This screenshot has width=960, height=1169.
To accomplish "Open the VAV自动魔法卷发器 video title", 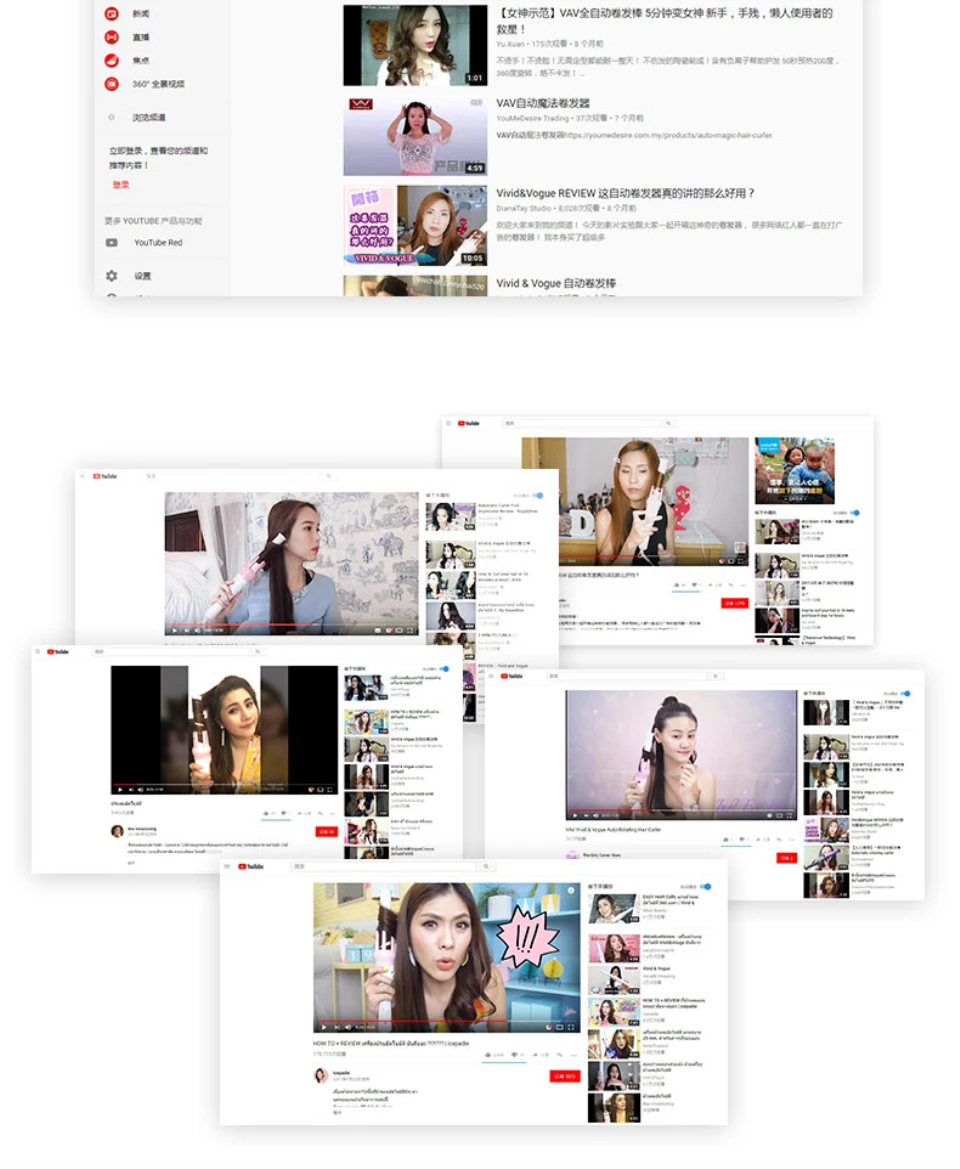I will [x=543, y=103].
